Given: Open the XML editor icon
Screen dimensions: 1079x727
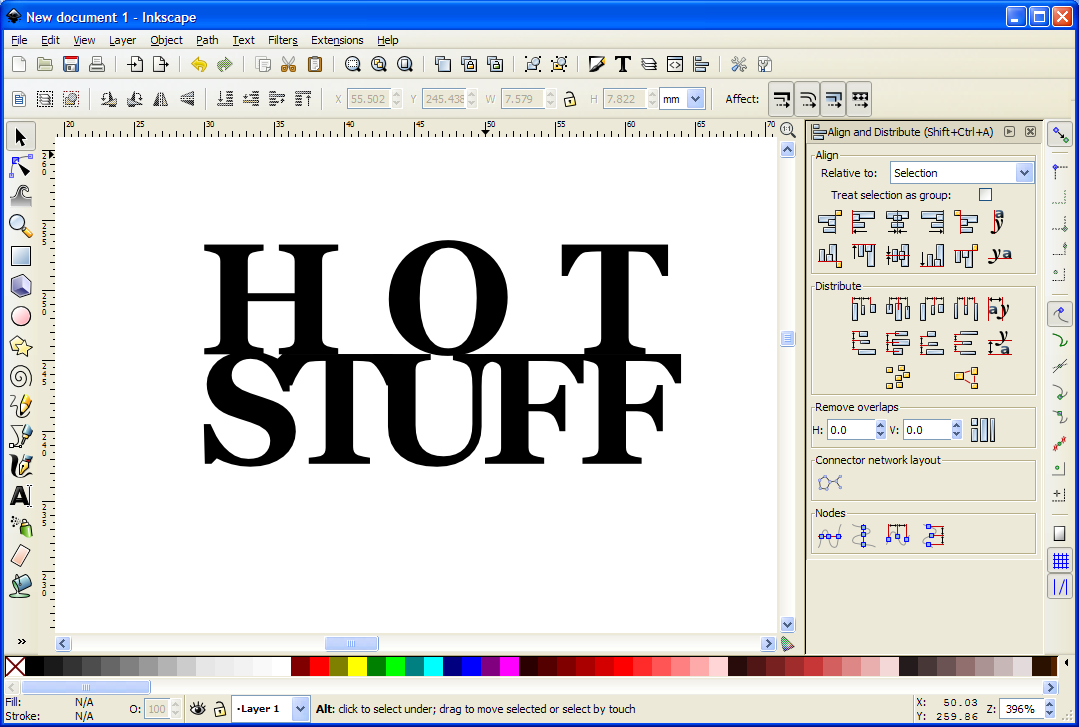Looking at the screenshot, I should click(x=675, y=64).
